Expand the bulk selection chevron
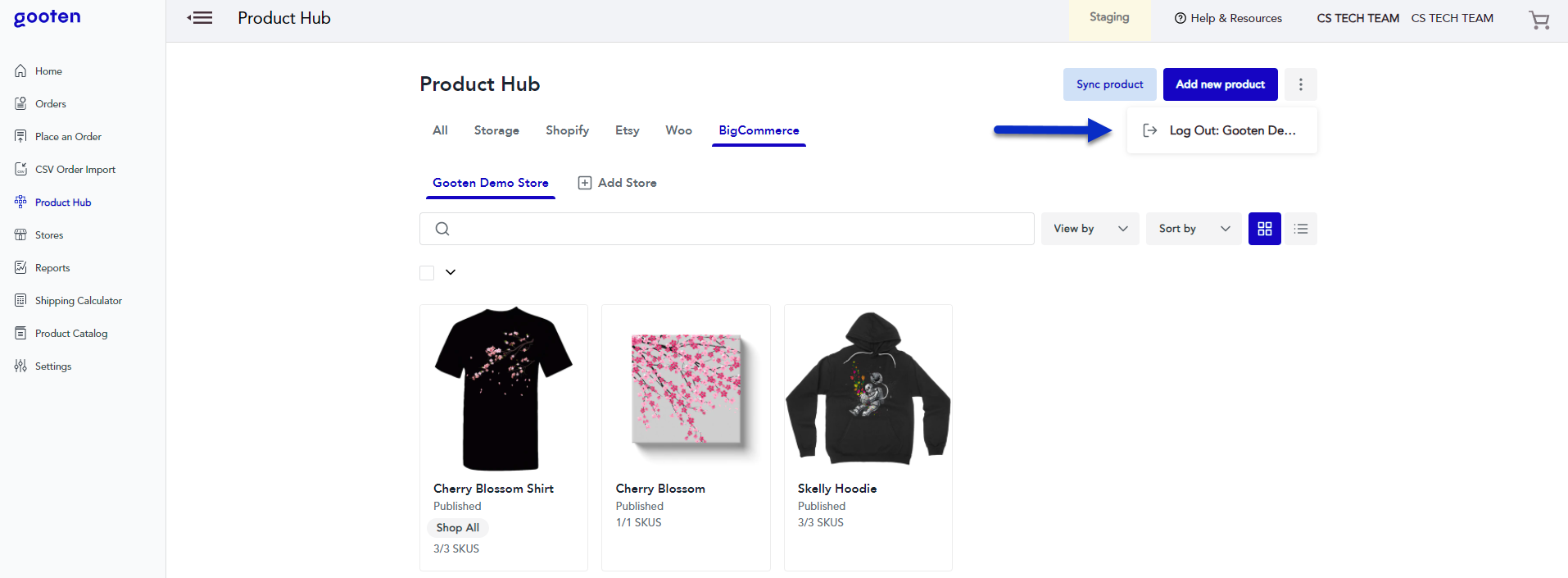The image size is (1568, 578). coord(450,271)
